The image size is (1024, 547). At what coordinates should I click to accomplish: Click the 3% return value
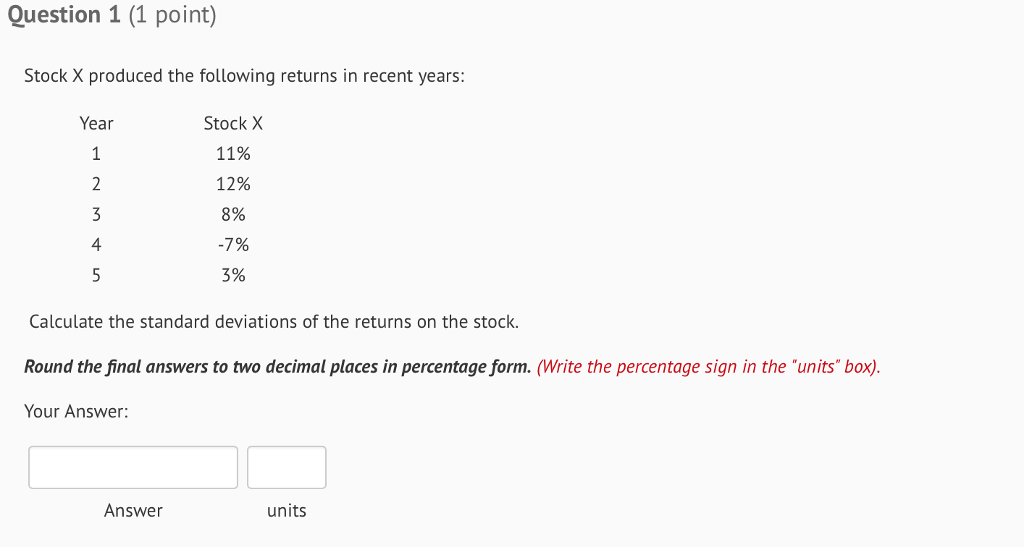pos(233,275)
